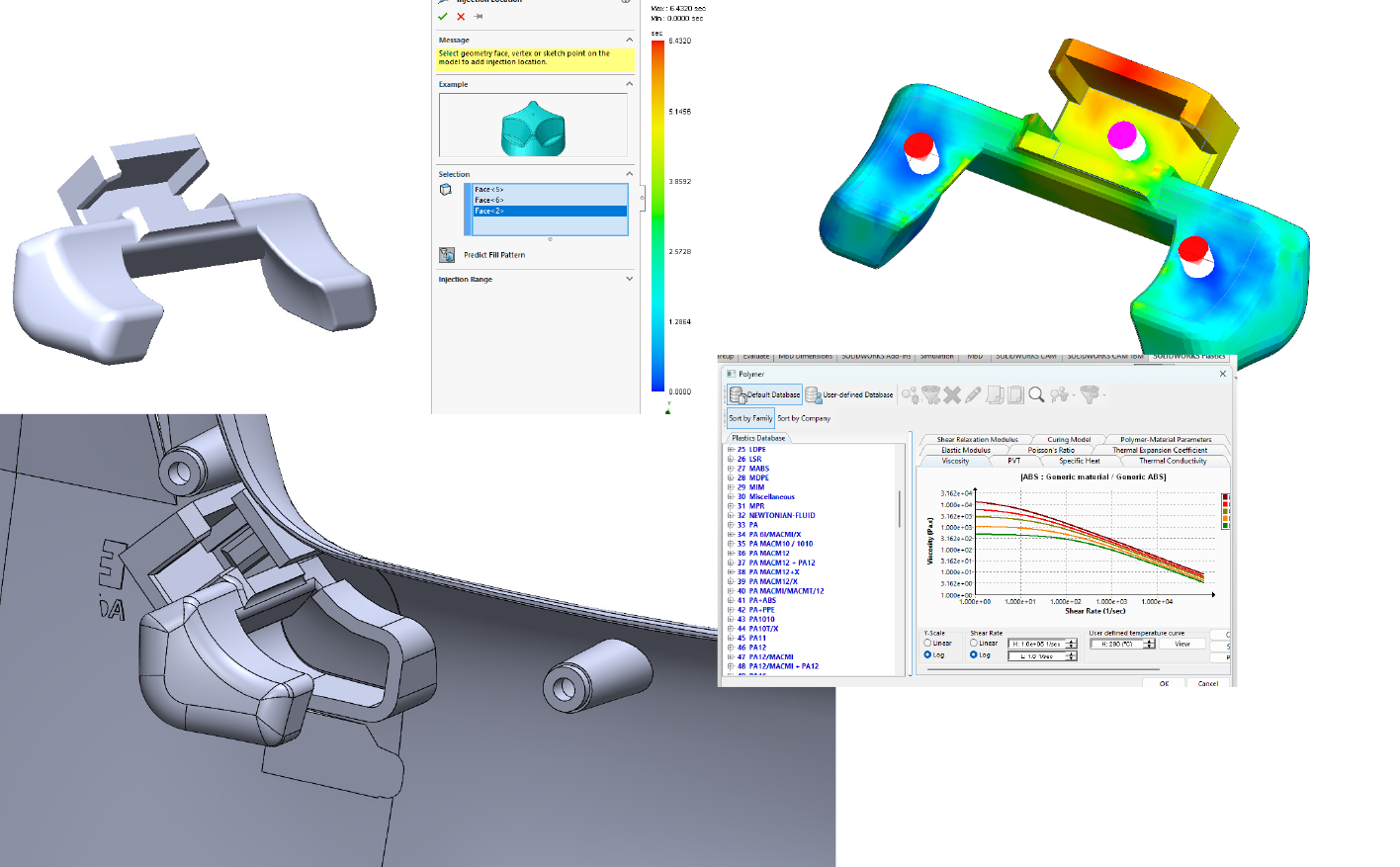Screen dimensions: 1400x867
Task: Open the Viscosity tab
Action: (x=955, y=461)
